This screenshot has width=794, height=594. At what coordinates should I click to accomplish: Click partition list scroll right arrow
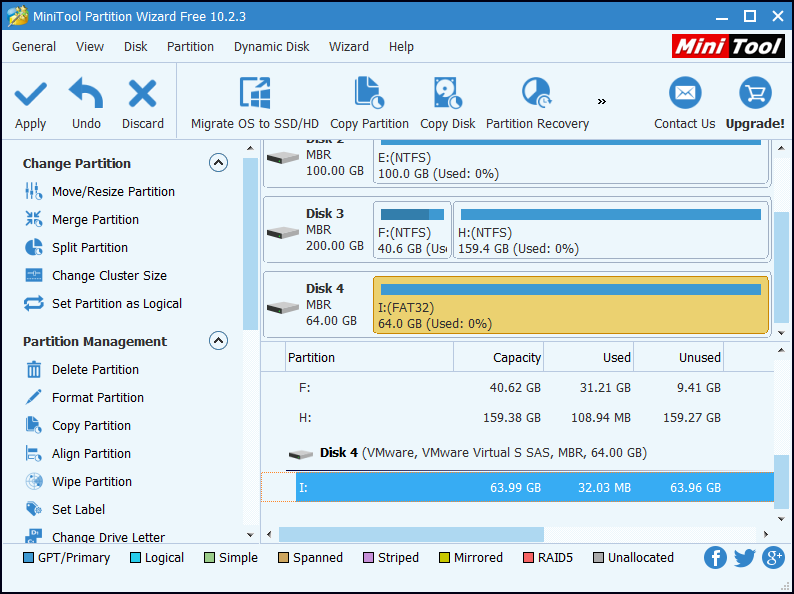click(766, 534)
